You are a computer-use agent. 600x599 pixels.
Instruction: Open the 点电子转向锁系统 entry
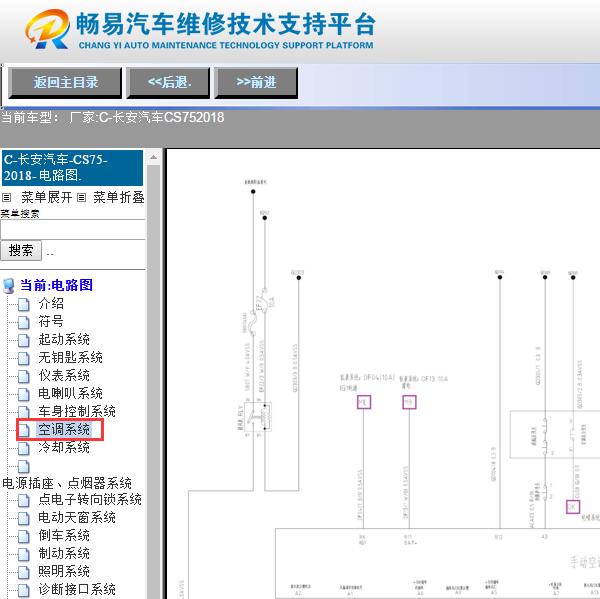coord(90,499)
